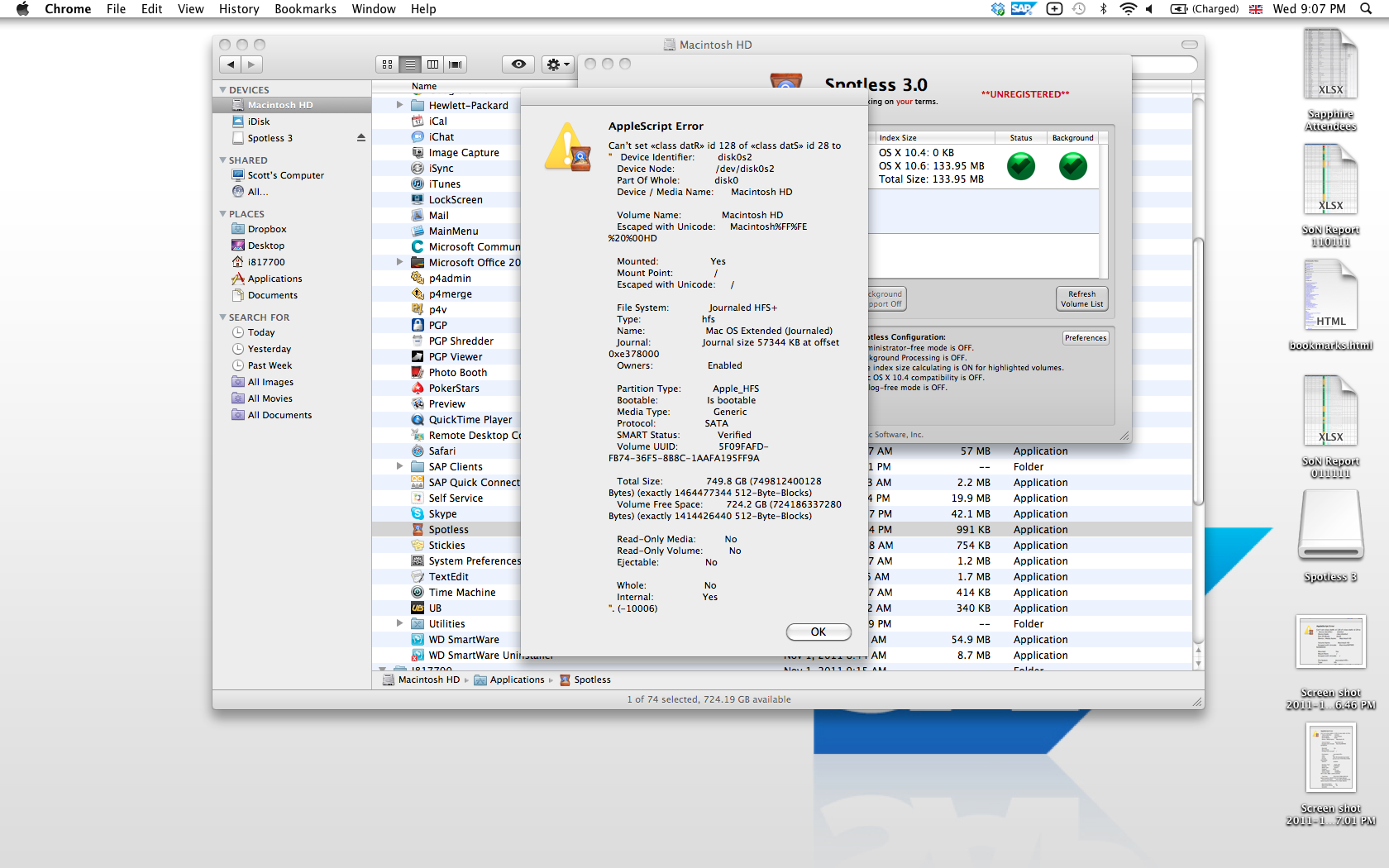Viewport: 1389px width, 868px height.
Task: Toggle Background Support Off button
Action: 886,298
